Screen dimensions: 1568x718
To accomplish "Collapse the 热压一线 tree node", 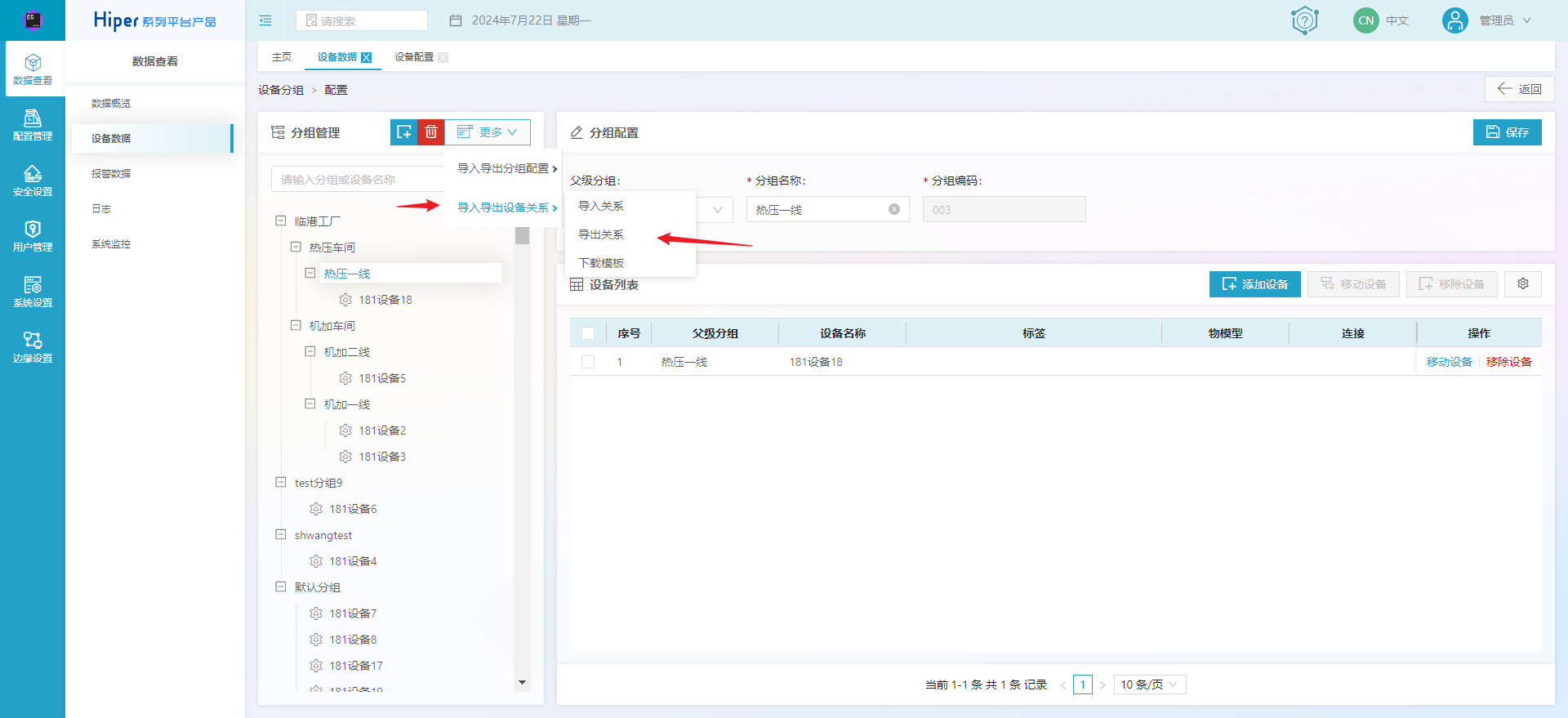I will [x=310, y=273].
